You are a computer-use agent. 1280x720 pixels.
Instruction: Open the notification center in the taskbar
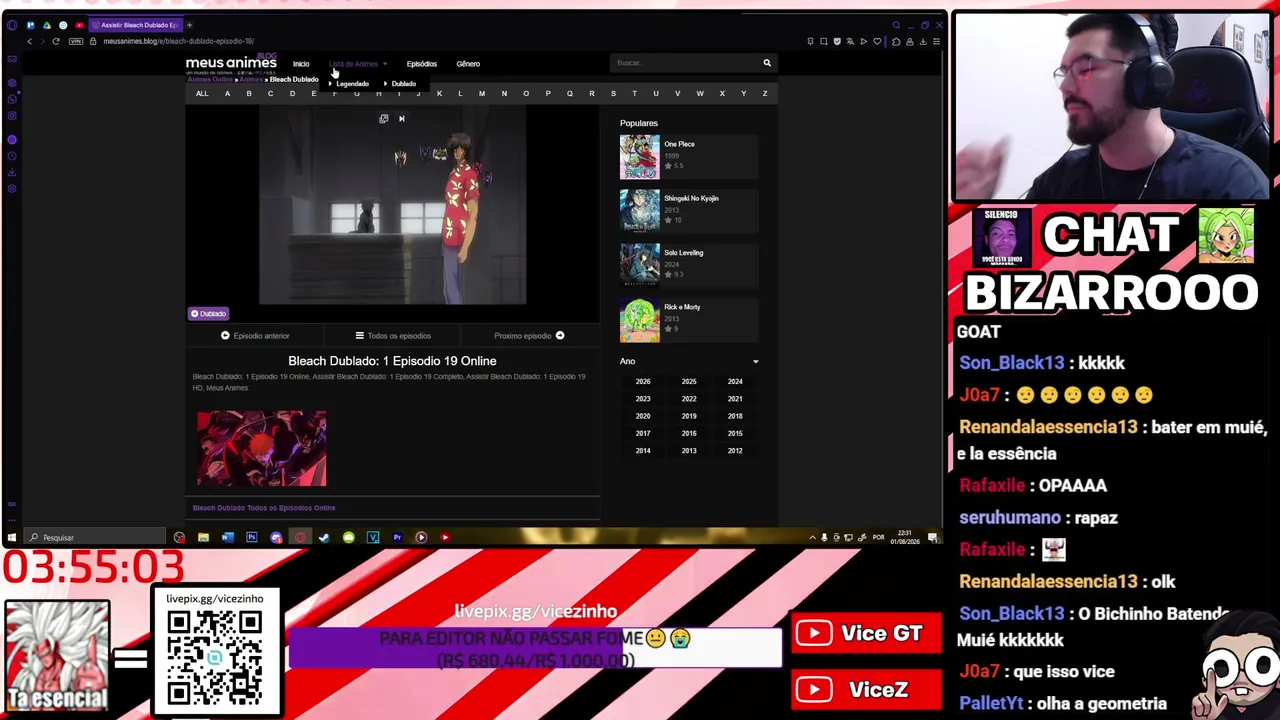pyautogui.click(x=932, y=537)
